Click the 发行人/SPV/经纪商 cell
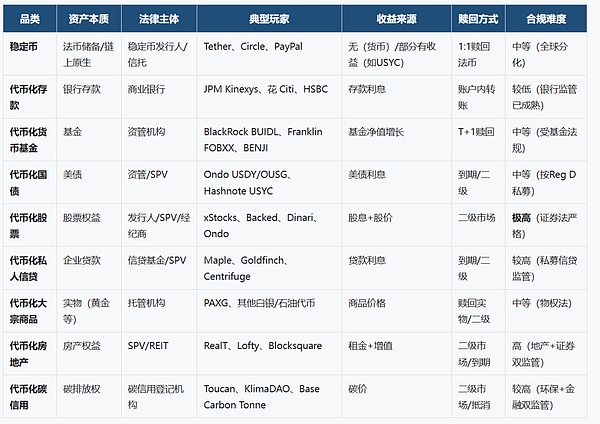This screenshot has height=424, width=600. tap(159, 226)
